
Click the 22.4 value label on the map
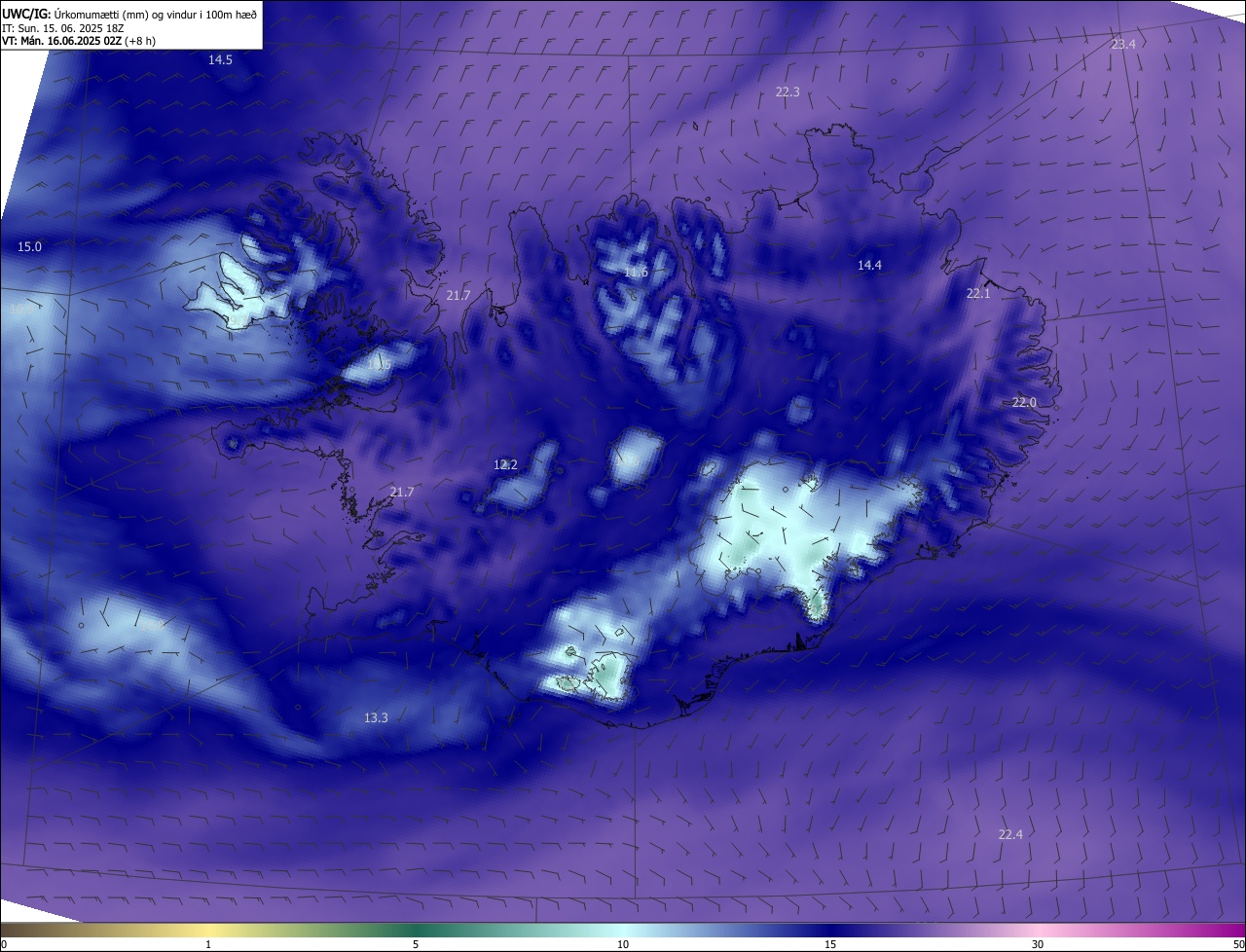pos(1010,835)
